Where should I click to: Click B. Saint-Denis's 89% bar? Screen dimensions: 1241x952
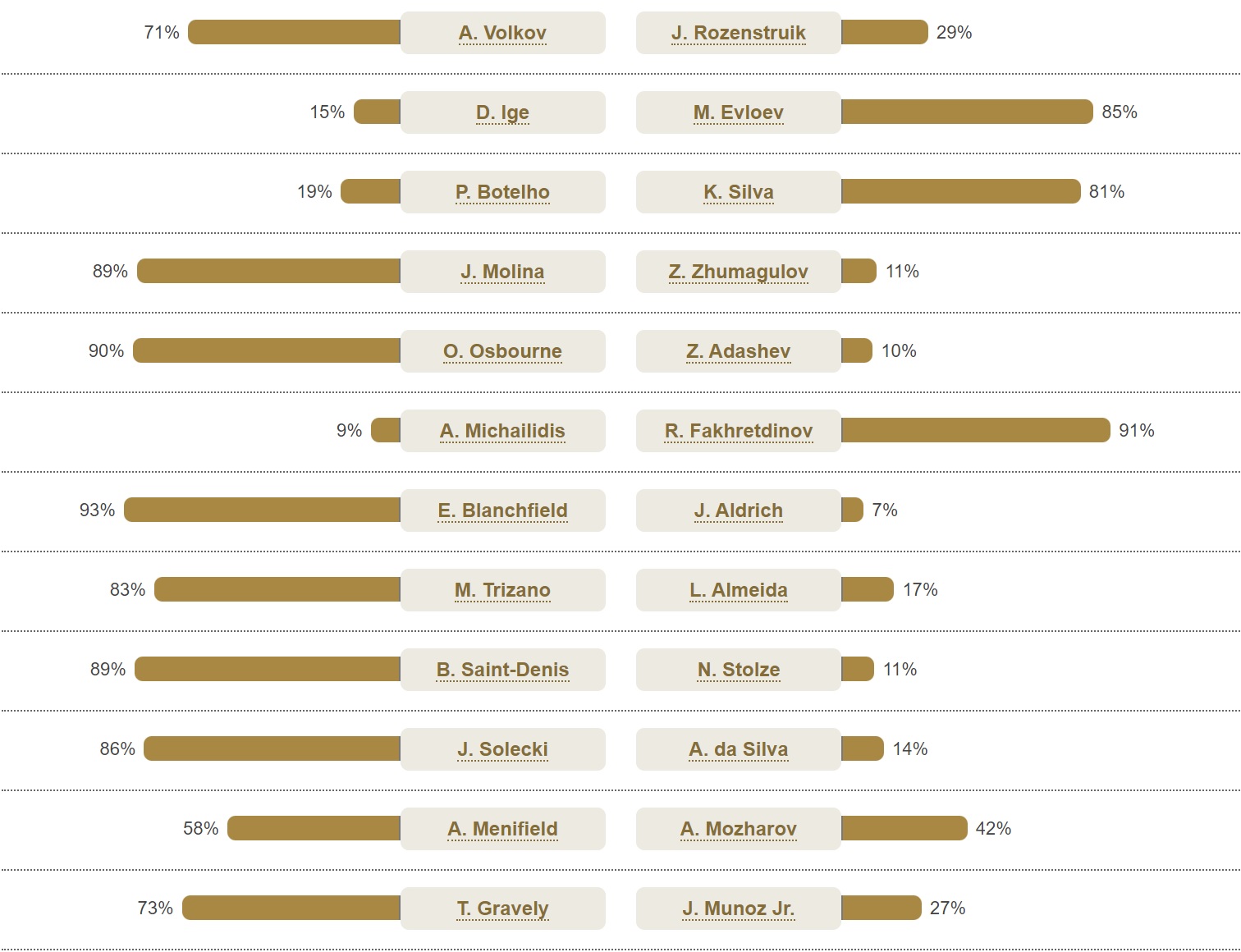pos(268,669)
